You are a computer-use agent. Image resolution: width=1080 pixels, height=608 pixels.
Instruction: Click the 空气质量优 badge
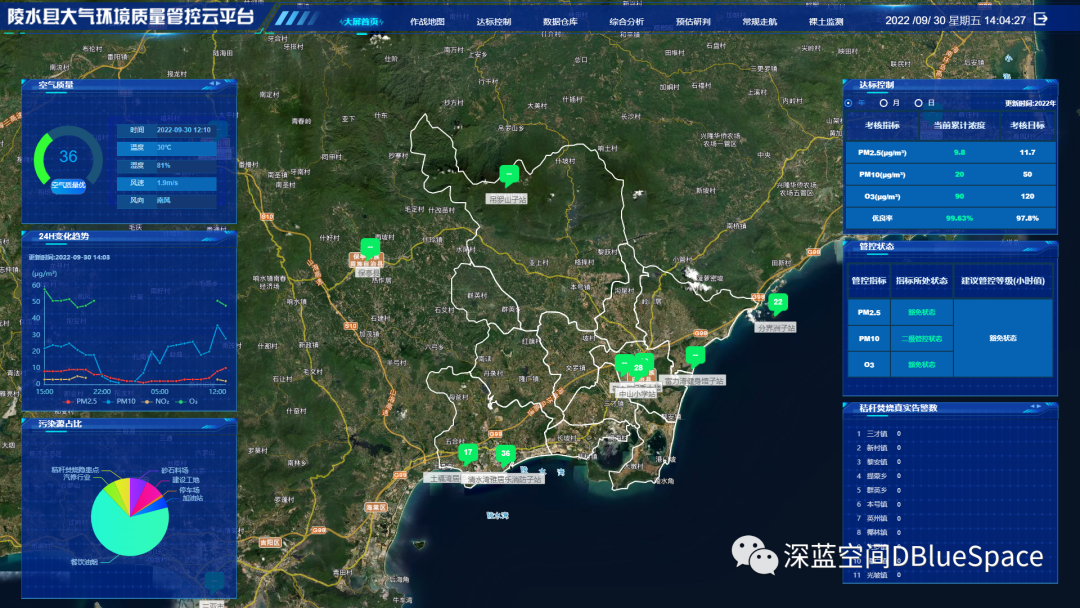click(x=68, y=185)
